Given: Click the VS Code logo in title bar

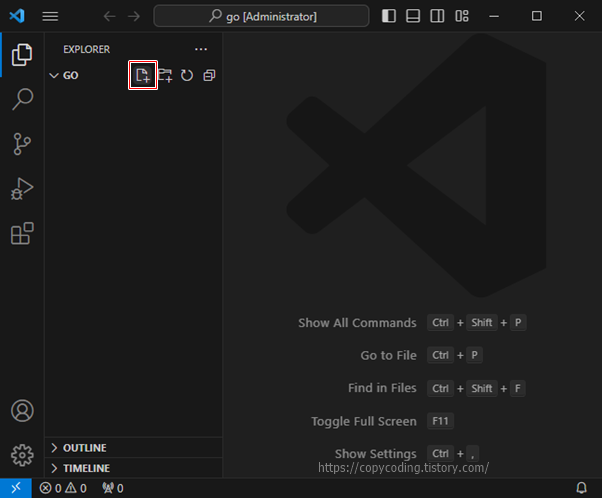Looking at the screenshot, I should pyautogui.click(x=17, y=16).
